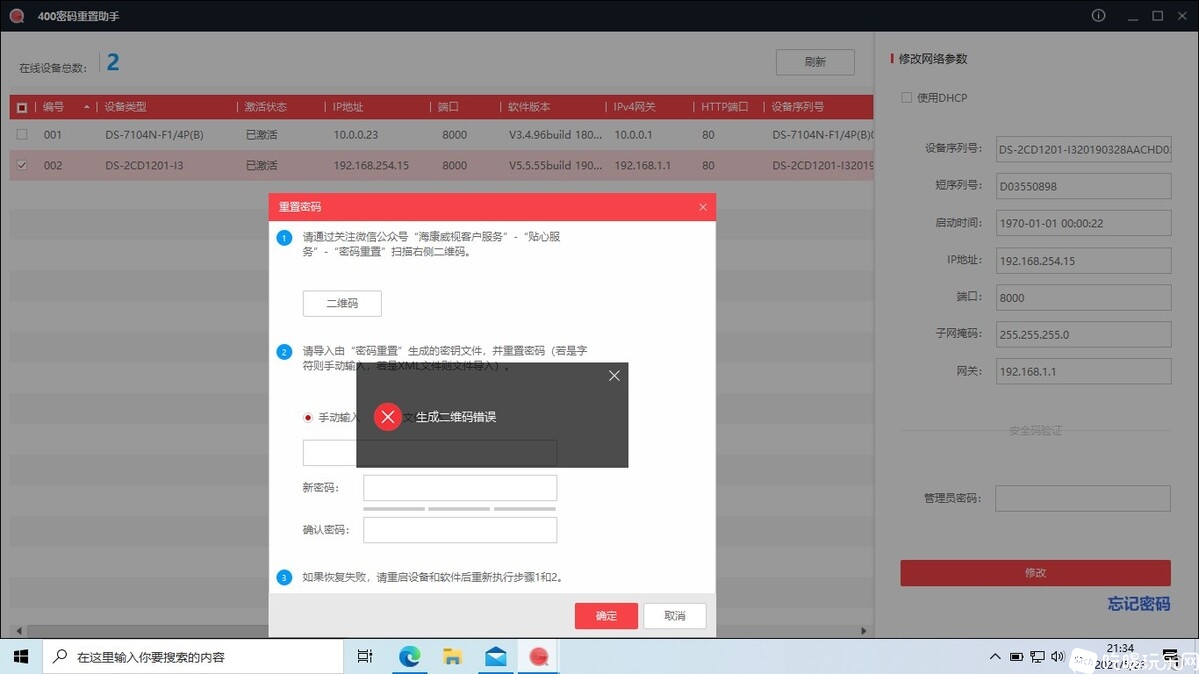Open the 忘记密码 link
The image size is (1199, 674).
pyautogui.click(x=1139, y=604)
